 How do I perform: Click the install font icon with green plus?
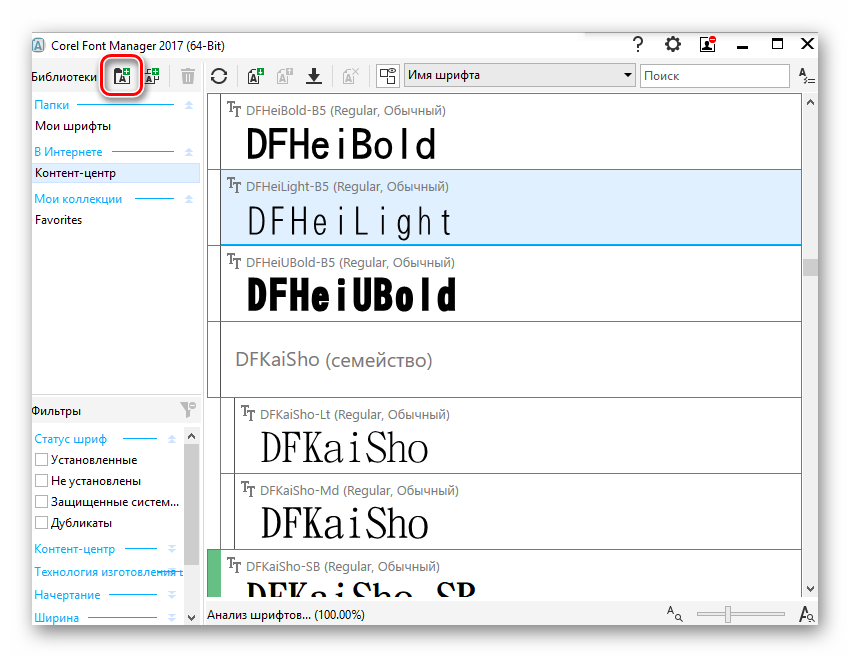pyautogui.click(x=256, y=76)
